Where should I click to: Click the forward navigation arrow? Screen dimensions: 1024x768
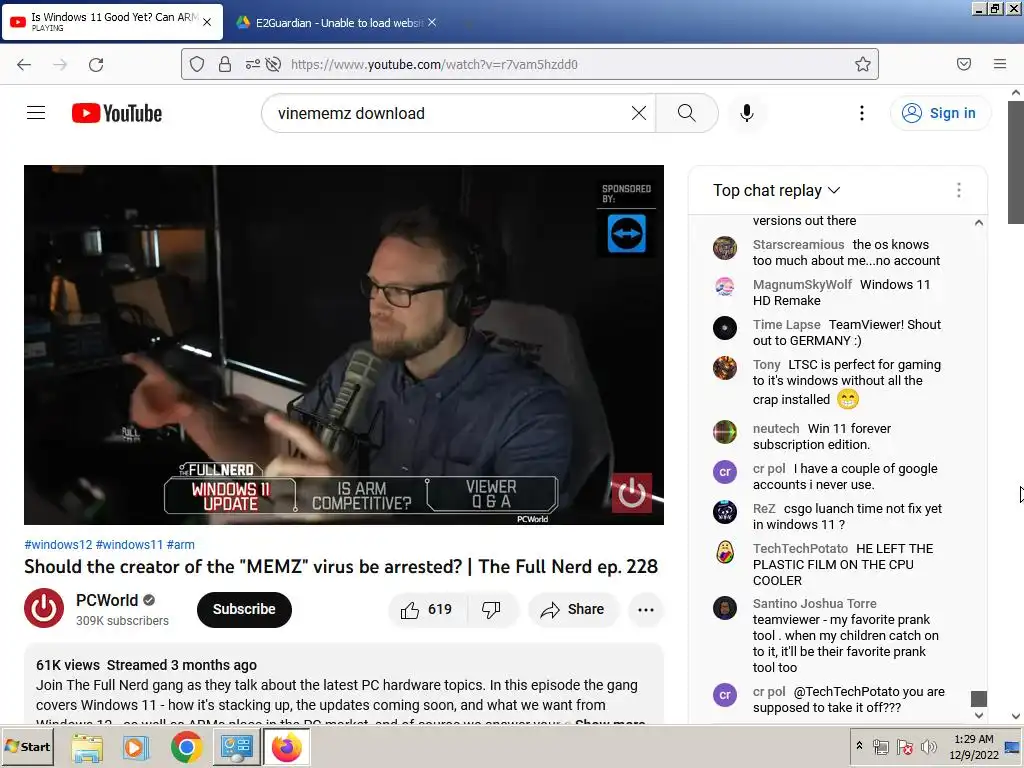(x=60, y=64)
